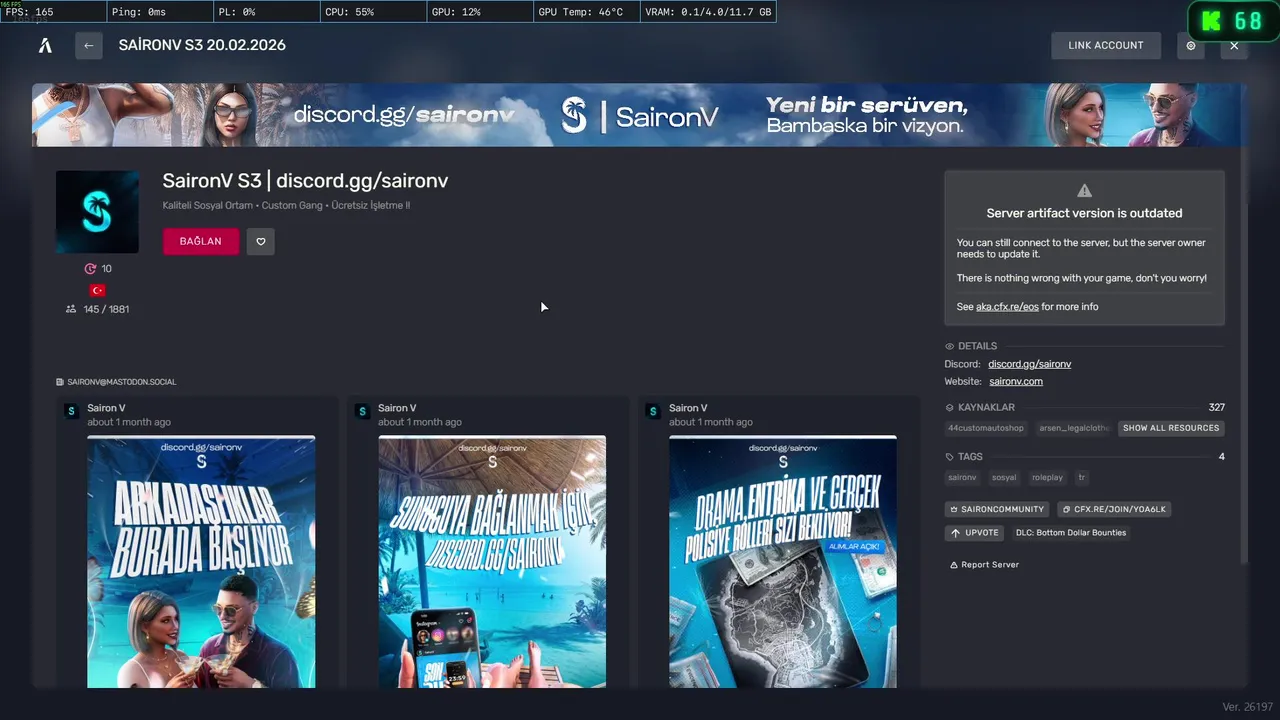Click SHOW ALL RESOURCES button

click(1171, 428)
